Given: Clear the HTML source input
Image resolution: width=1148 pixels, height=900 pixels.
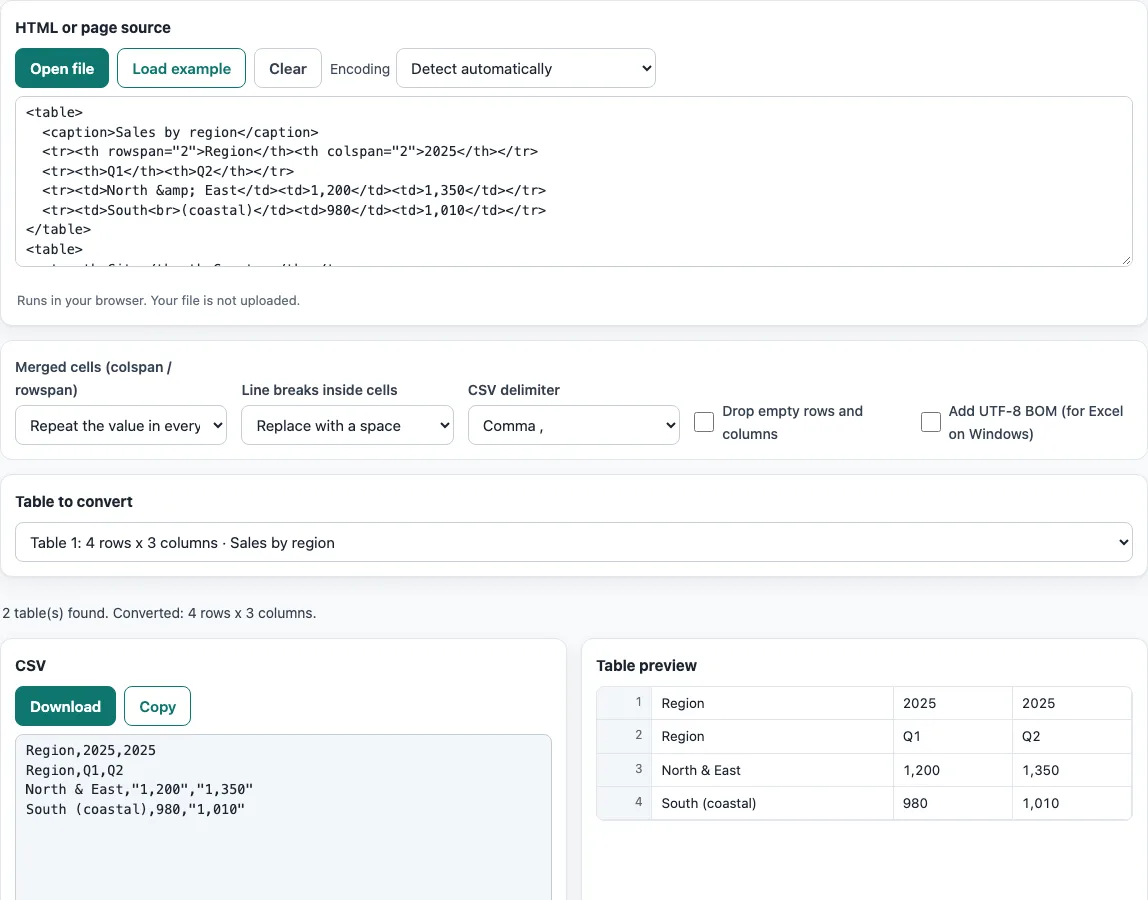Looking at the screenshot, I should [288, 68].
